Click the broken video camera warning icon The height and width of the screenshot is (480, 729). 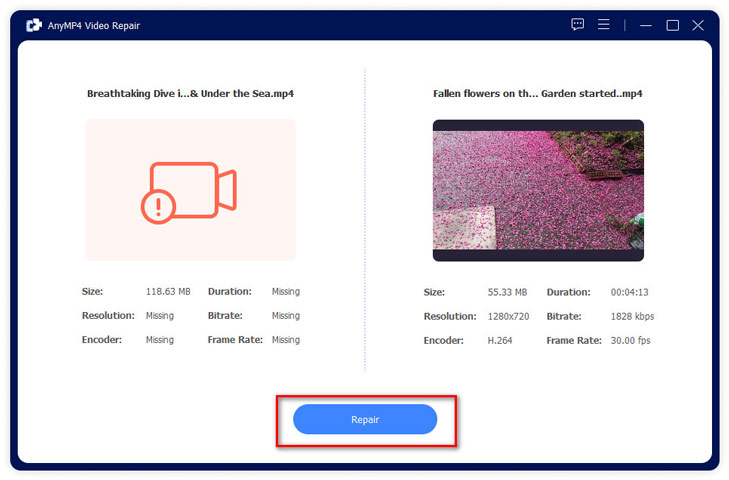coord(189,190)
